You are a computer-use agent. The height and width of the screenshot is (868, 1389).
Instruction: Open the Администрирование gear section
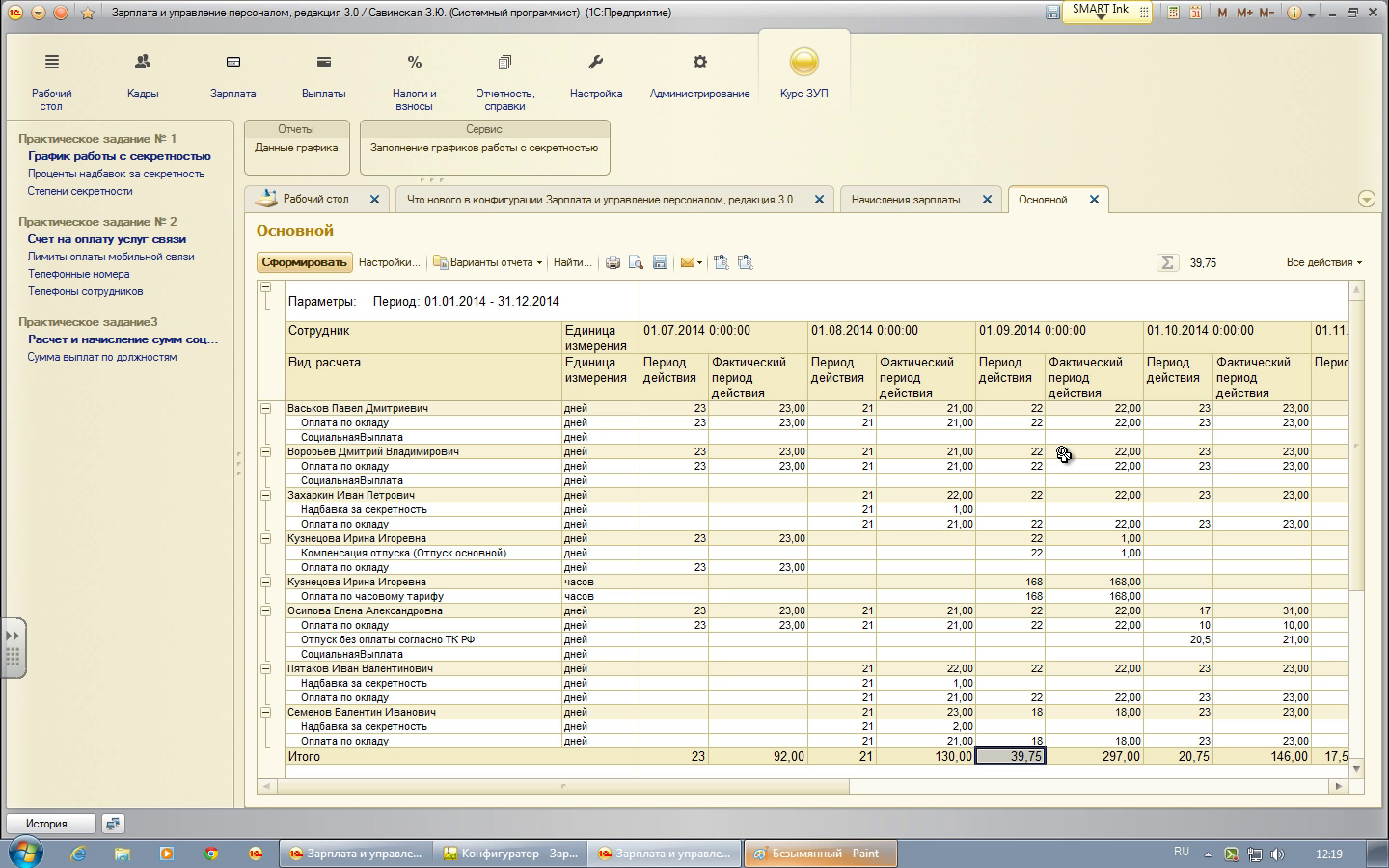pyautogui.click(x=699, y=75)
